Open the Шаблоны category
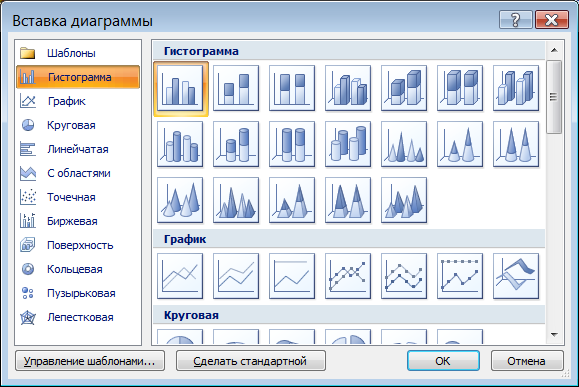This screenshot has width=579, height=387. [x=78, y=53]
